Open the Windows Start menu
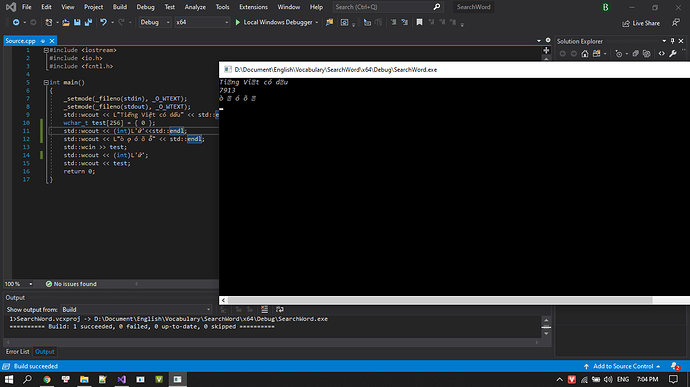 click(9, 379)
